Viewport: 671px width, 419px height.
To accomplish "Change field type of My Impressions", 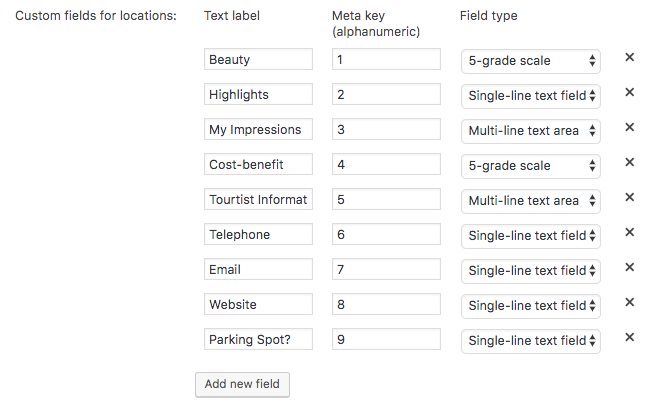I will (530, 131).
